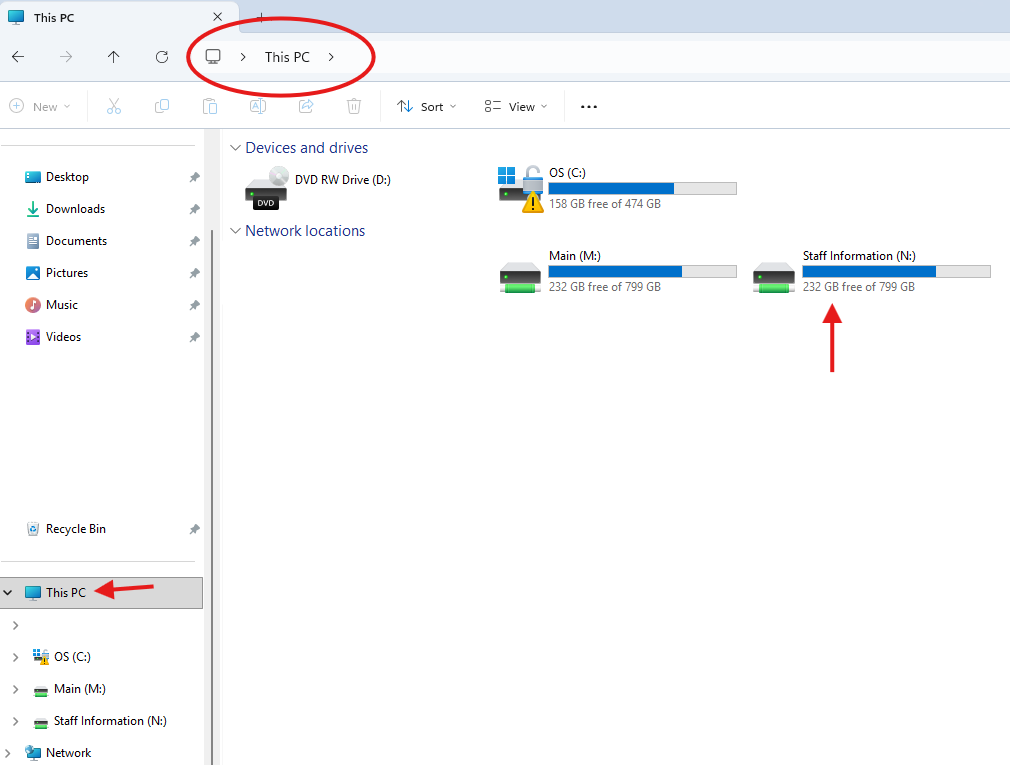Select Network in navigation tree
Screen dimensions: 1010x765
click(x=68, y=753)
